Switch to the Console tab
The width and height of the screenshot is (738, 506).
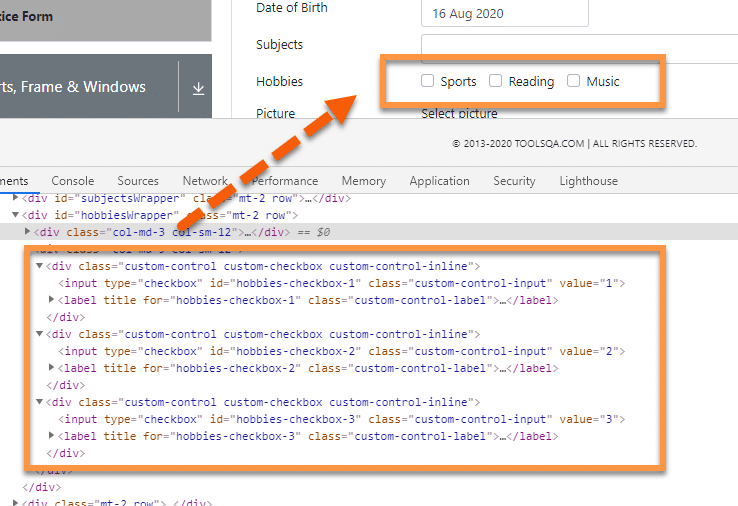point(73,181)
